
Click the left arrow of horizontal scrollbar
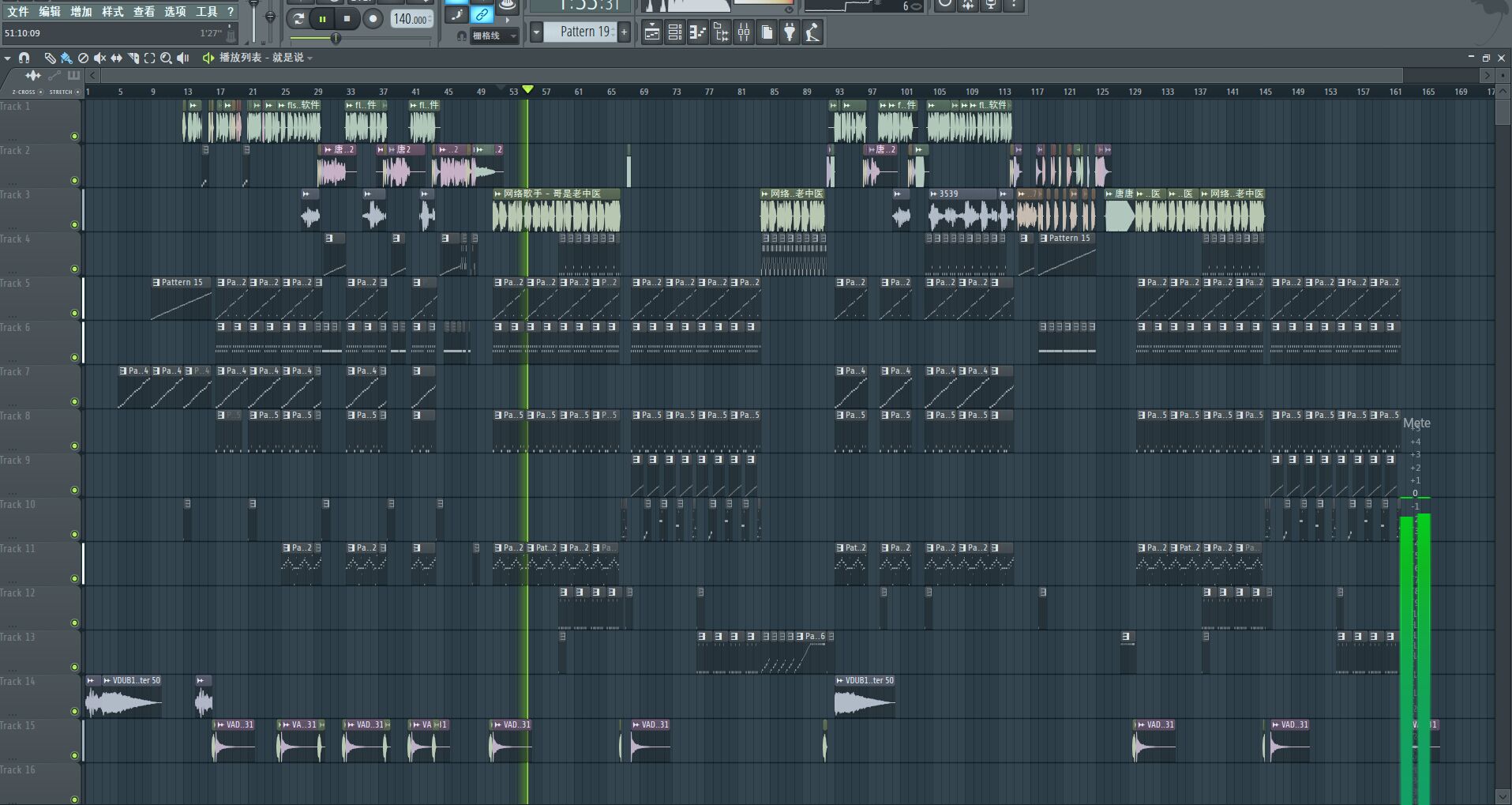click(x=92, y=75)
